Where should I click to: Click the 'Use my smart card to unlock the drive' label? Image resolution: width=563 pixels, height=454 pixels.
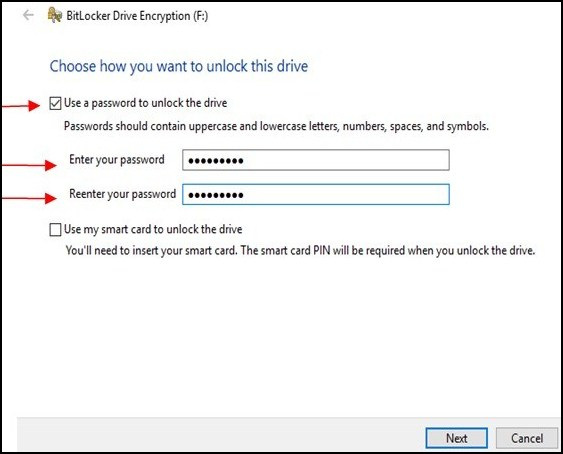tap(153, 229)
